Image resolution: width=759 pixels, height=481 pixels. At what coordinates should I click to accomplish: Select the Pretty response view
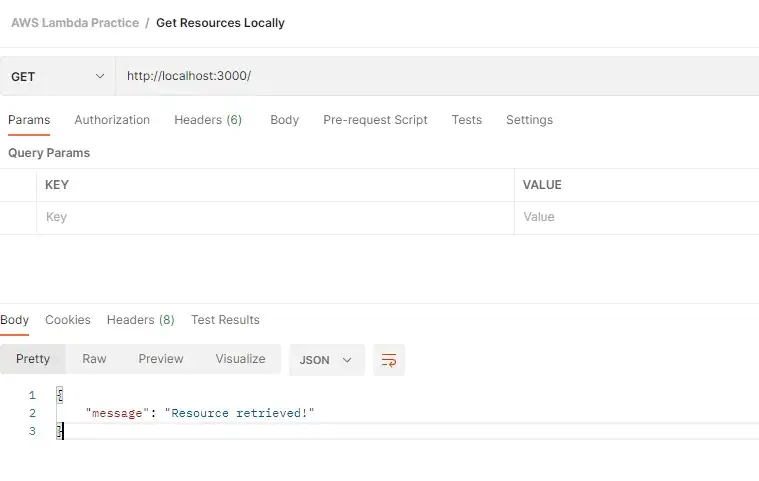[33, 359]
